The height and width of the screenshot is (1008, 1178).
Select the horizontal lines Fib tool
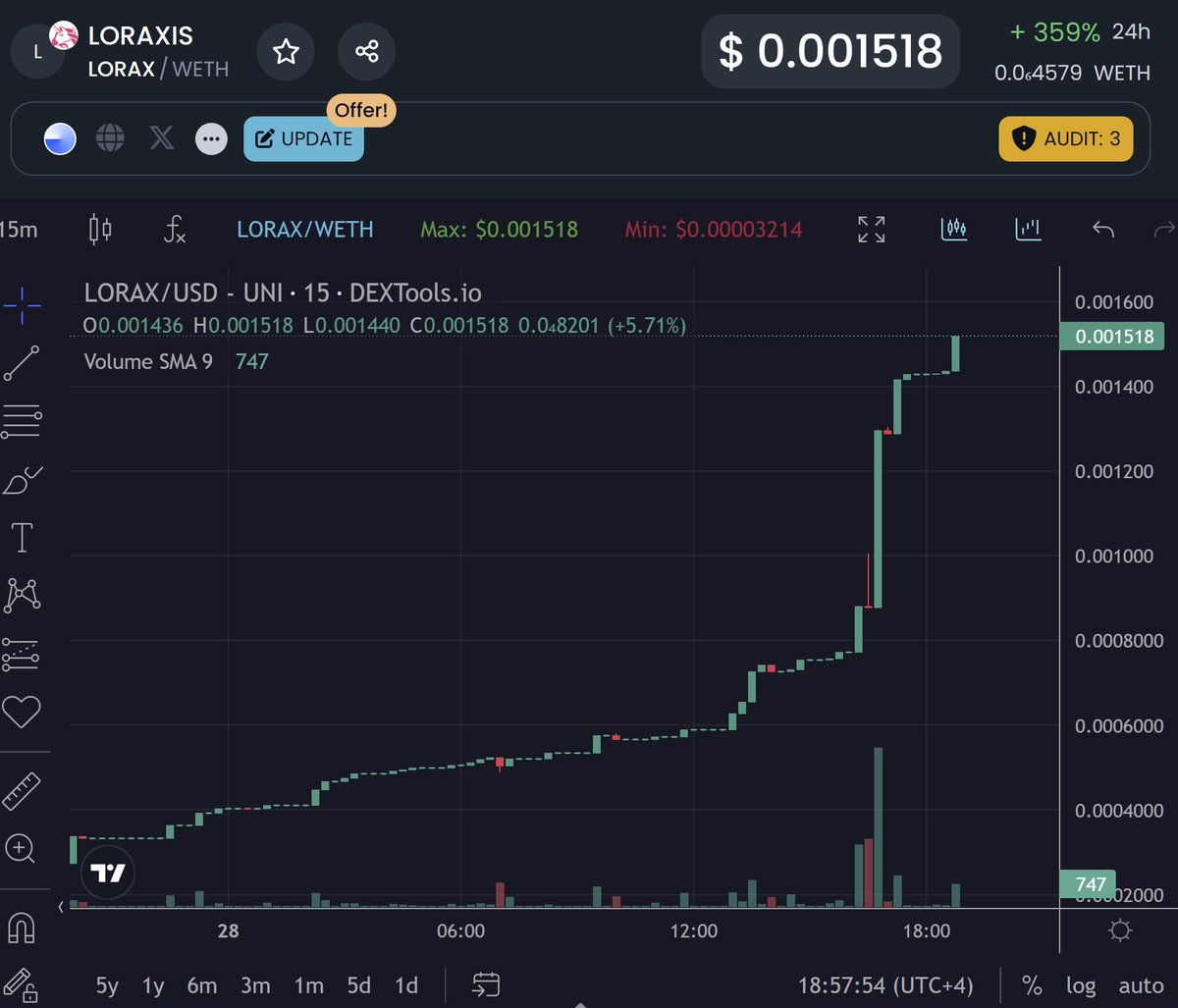21,422
